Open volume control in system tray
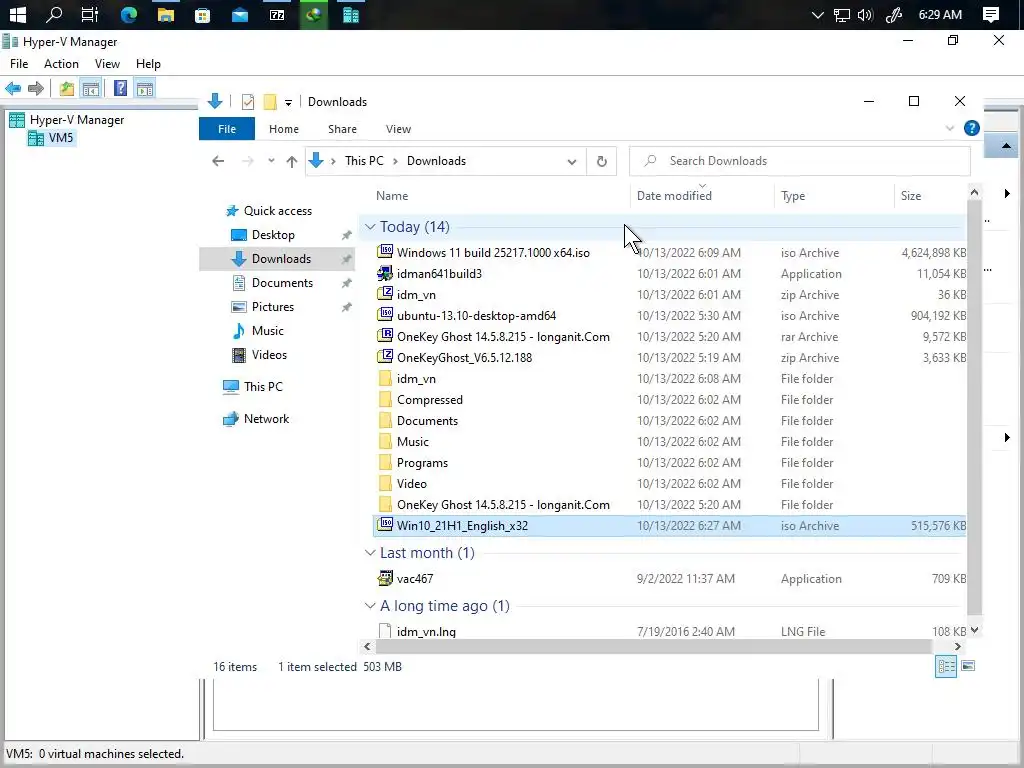 [x=865, y=14]
